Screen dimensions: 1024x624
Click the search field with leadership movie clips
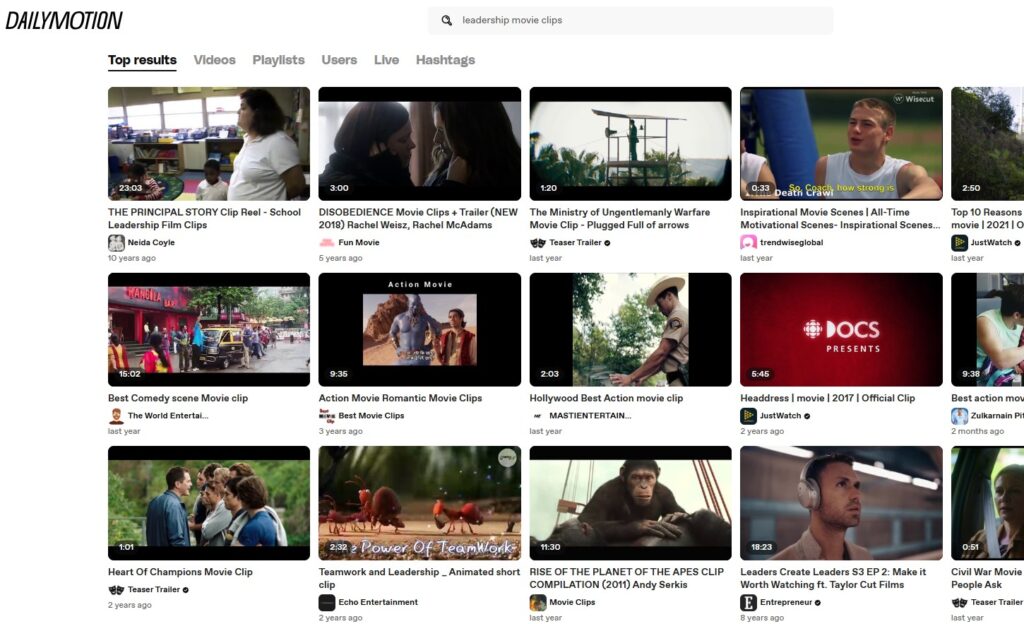640,20
